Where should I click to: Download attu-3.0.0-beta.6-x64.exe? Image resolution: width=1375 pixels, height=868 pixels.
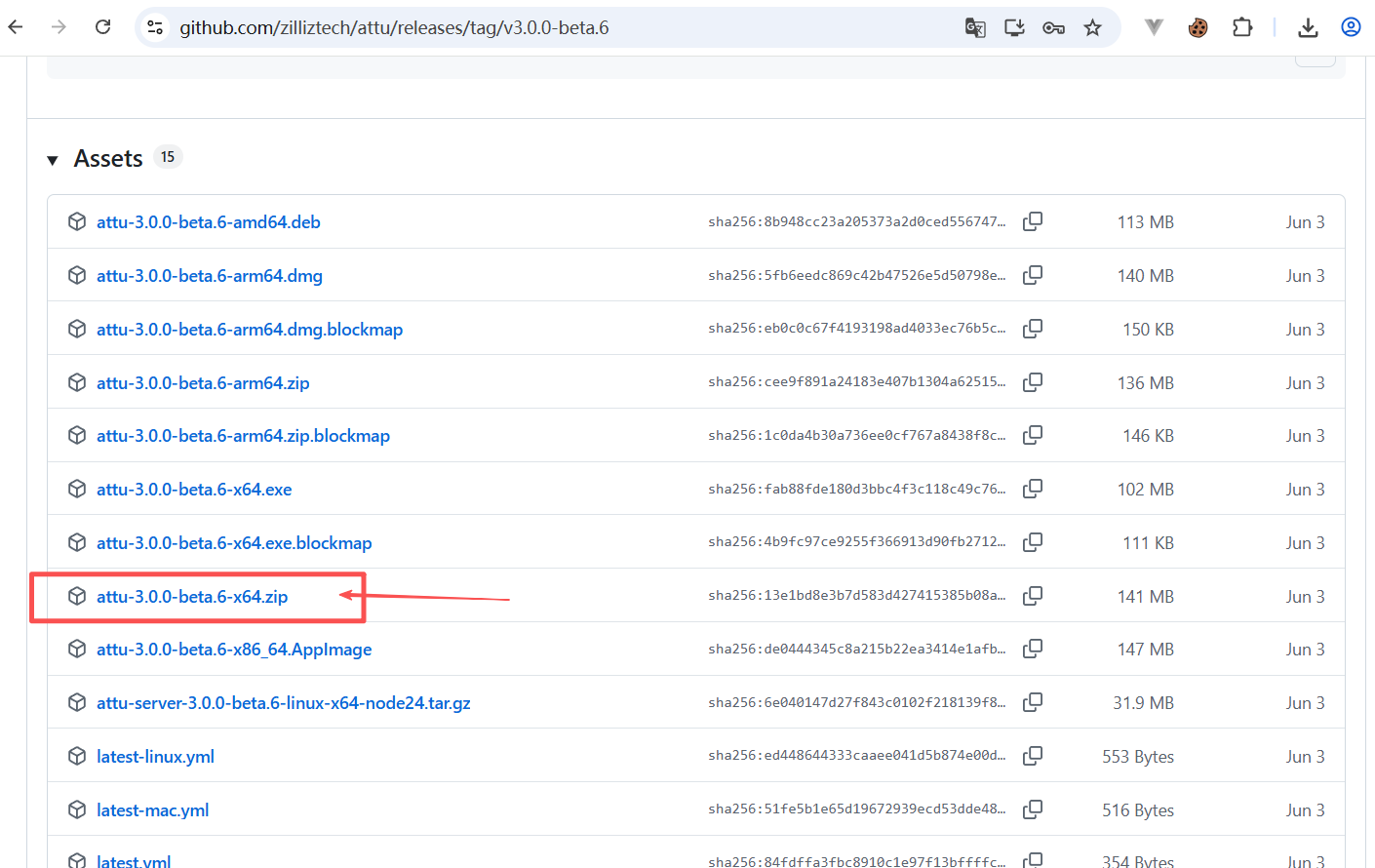(x=194, y=490)
